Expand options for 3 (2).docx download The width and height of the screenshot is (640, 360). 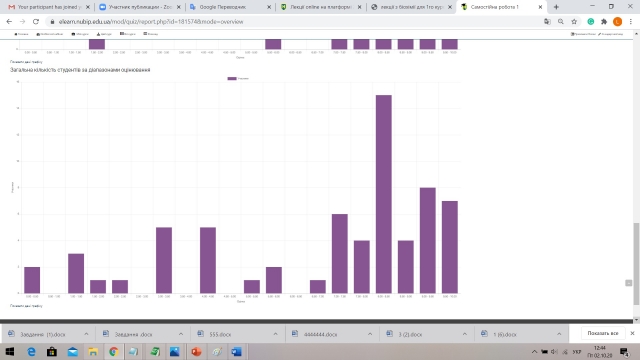(x=464, y=334)
